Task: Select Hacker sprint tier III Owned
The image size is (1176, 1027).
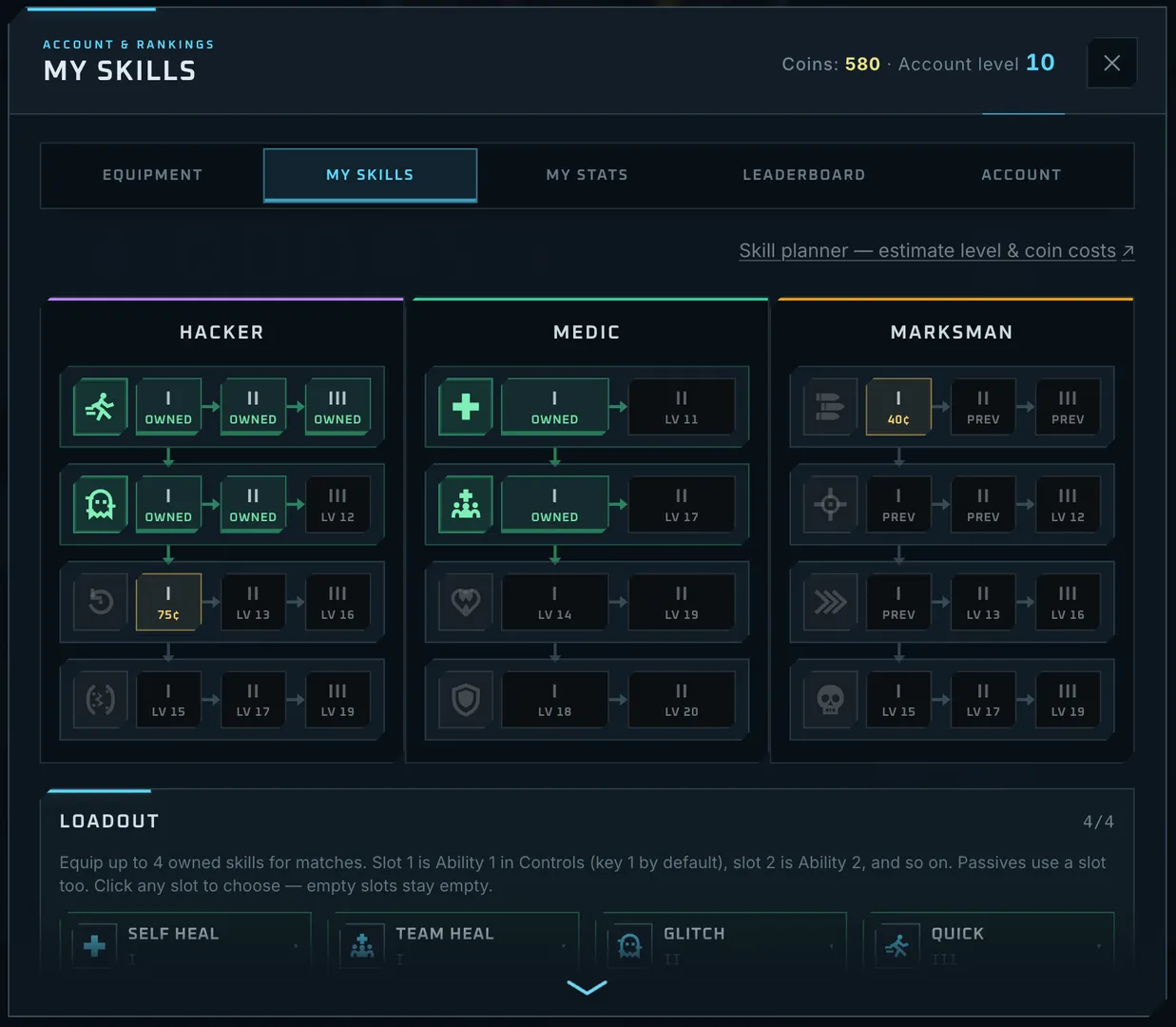Action: [x=337, y=407]
